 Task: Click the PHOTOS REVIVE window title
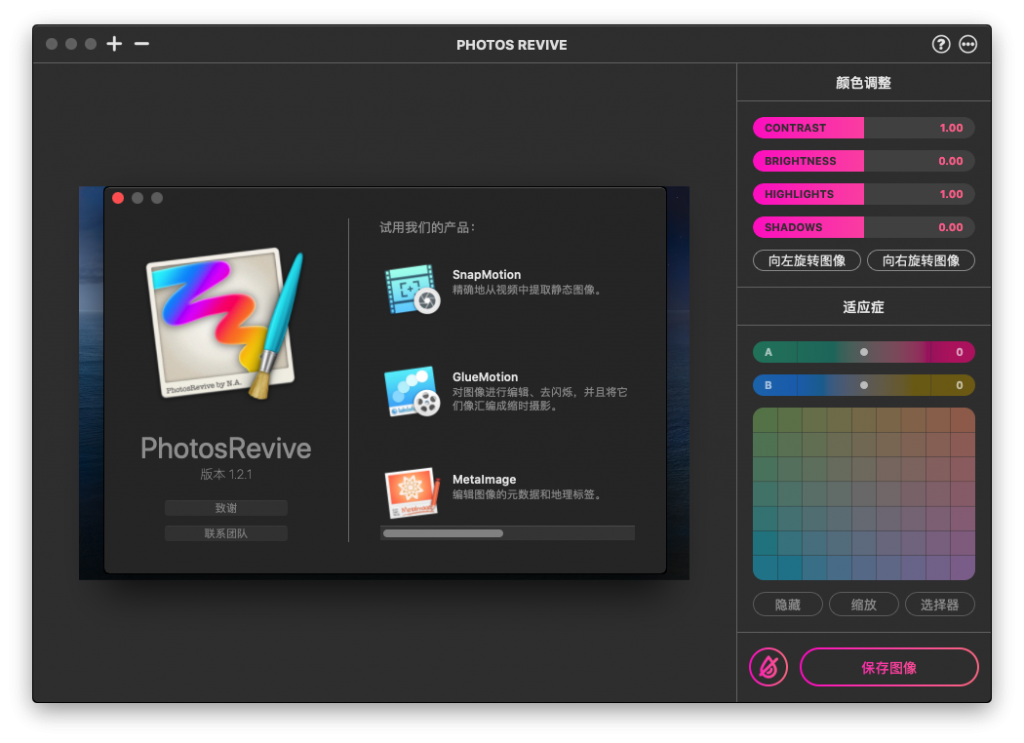point(511,45)
